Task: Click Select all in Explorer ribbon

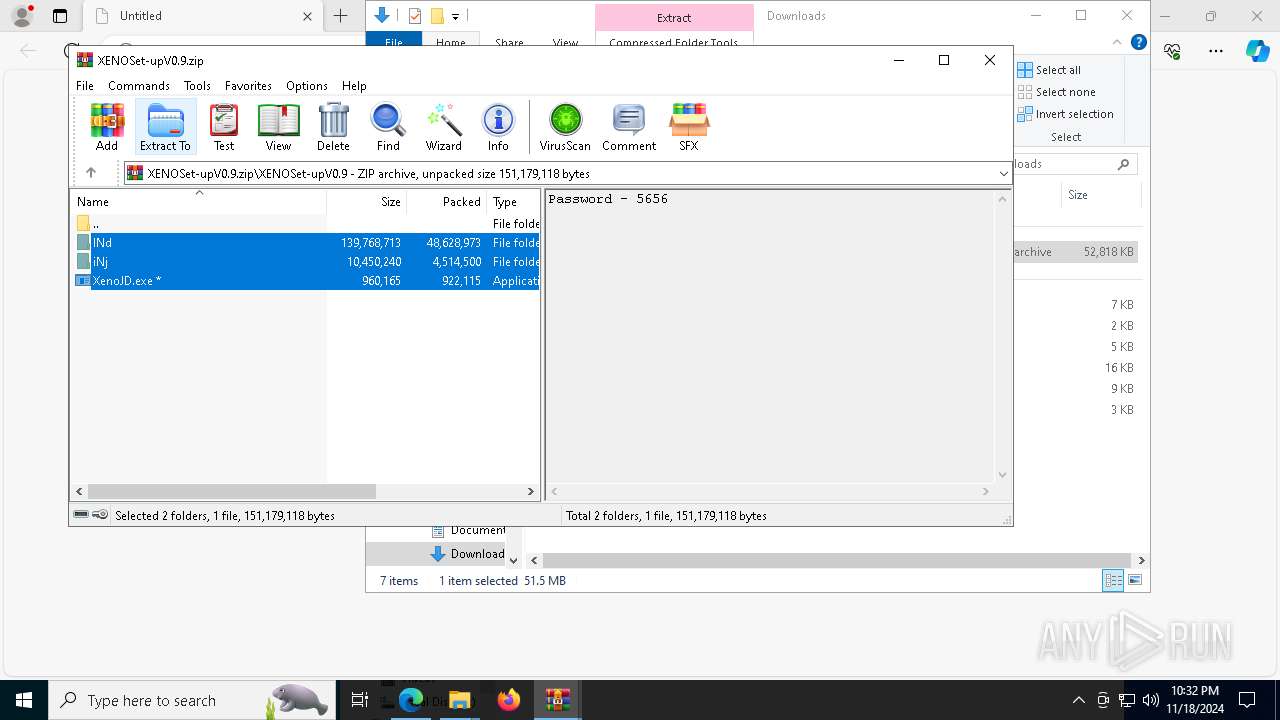Action: (1050, 70)
